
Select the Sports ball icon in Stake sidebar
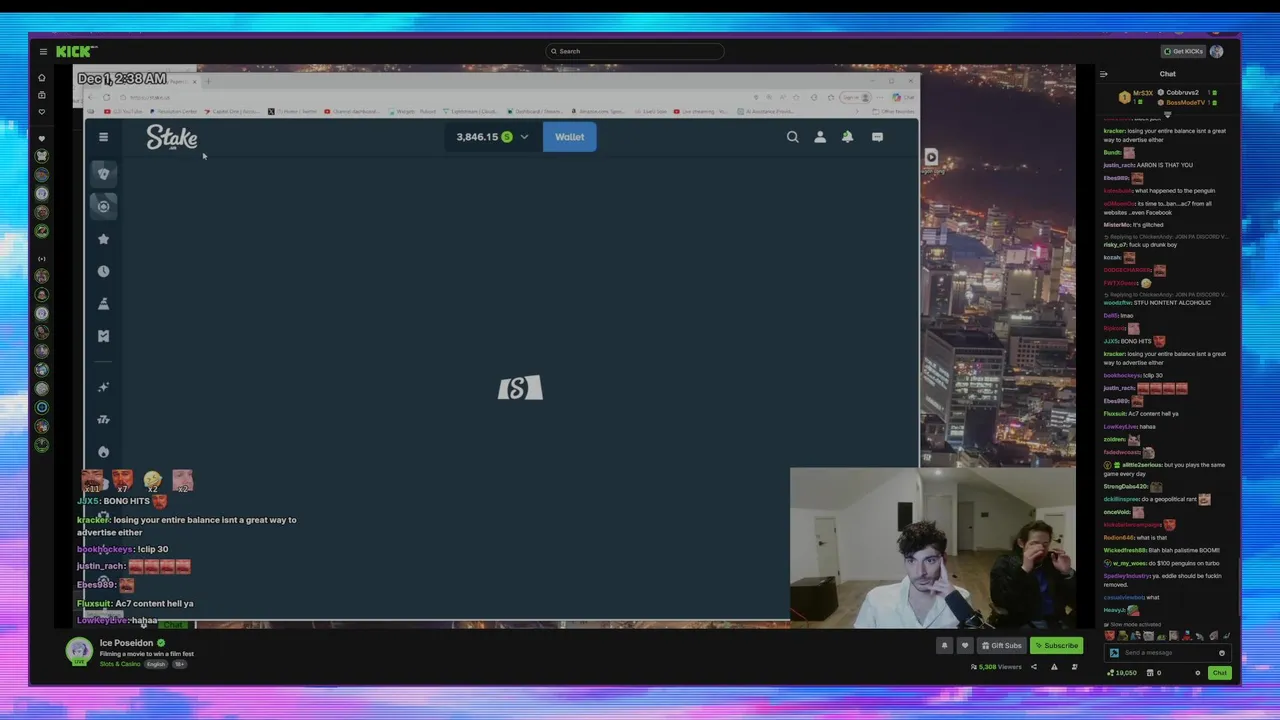[103, 206]
